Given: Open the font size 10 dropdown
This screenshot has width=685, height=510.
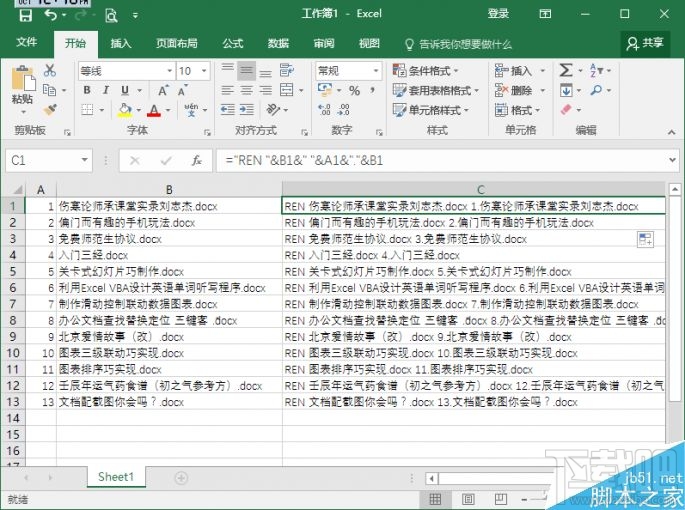Looking at the screenshot, I should [204, 71].
